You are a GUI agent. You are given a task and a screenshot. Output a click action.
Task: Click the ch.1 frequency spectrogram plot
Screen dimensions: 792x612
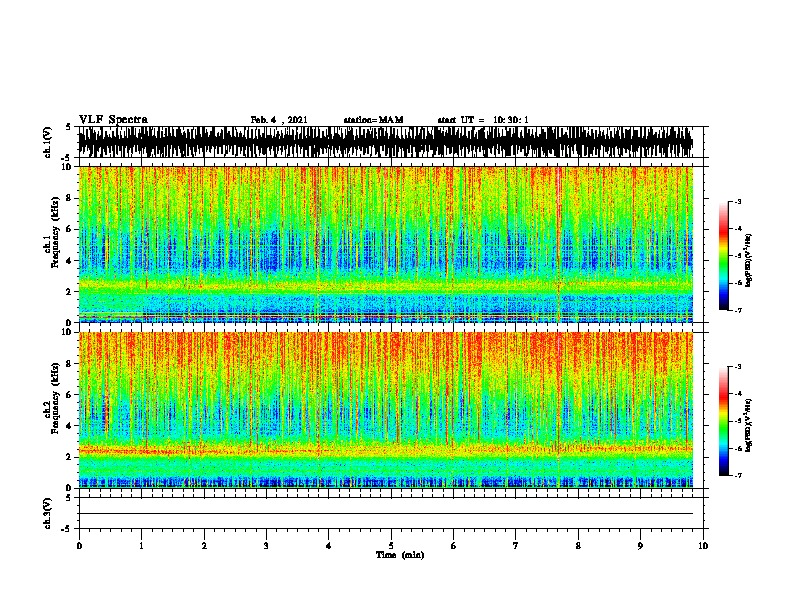386,244
